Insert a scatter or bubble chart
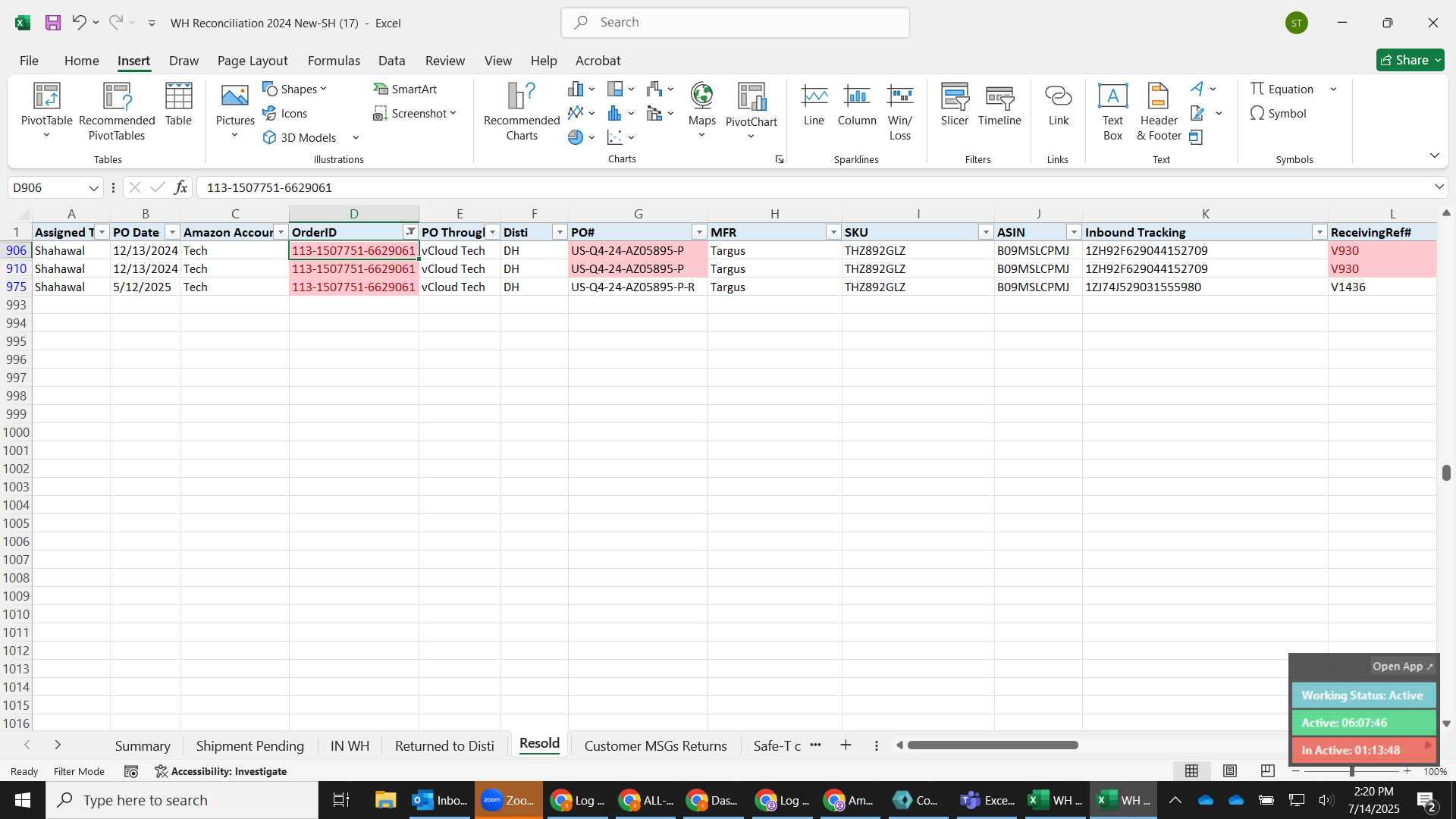Image resolution: width=1456 pixels, height=819 pixels. pos(620,137)
